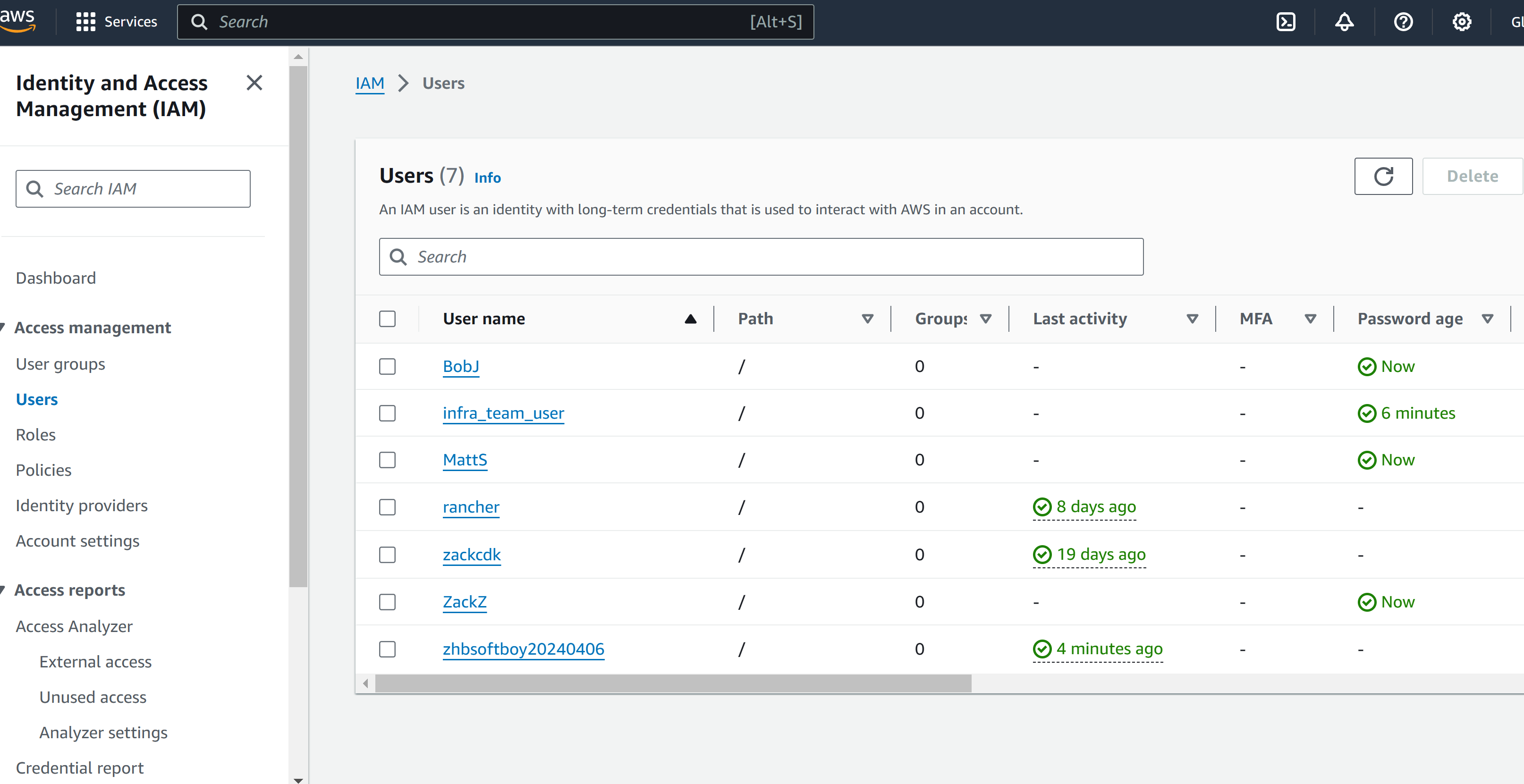Sort by Password age column arrow
The width and height of the screenshot is (1524, 784).
1487,319
